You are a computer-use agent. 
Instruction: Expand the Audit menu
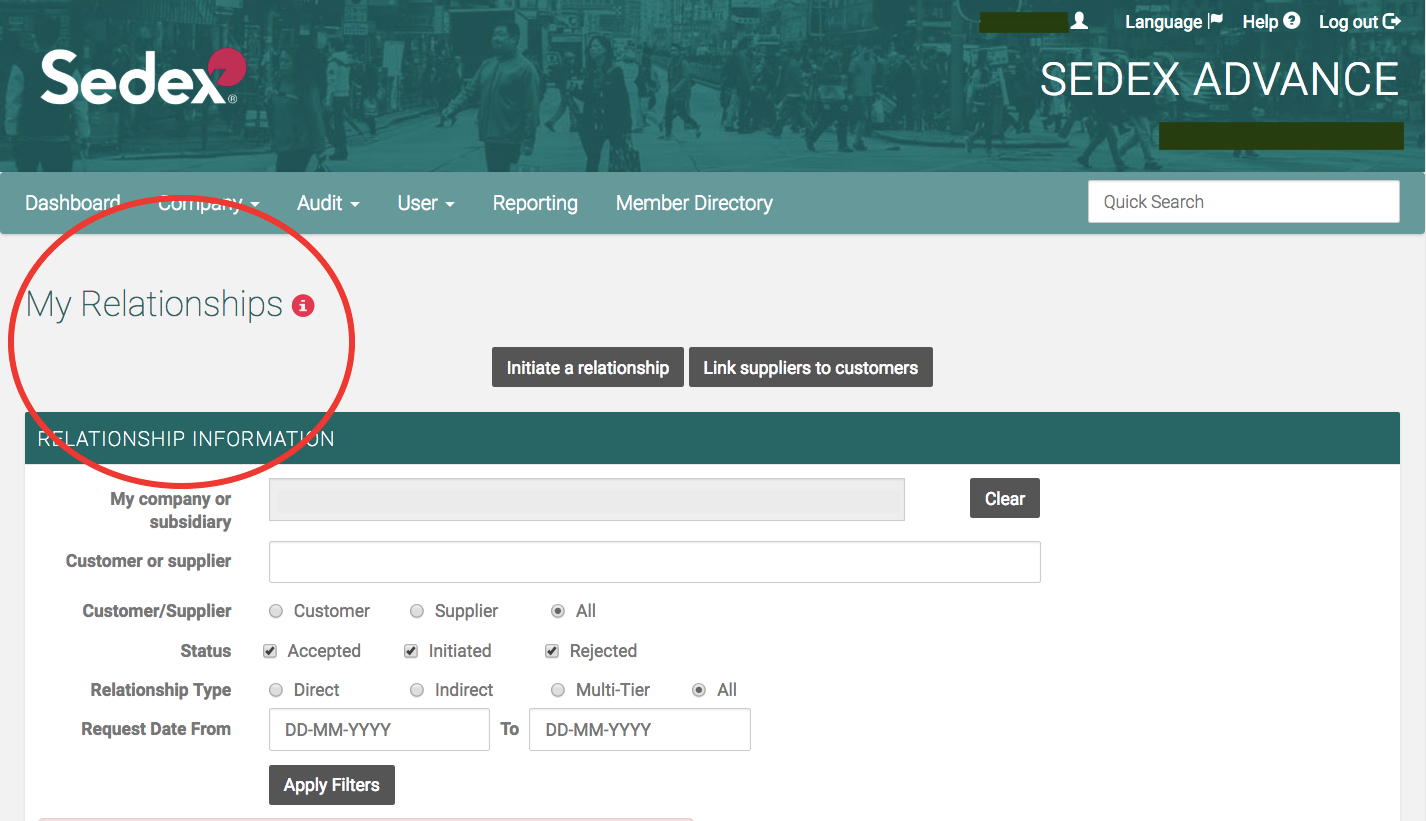click(328, 203)
